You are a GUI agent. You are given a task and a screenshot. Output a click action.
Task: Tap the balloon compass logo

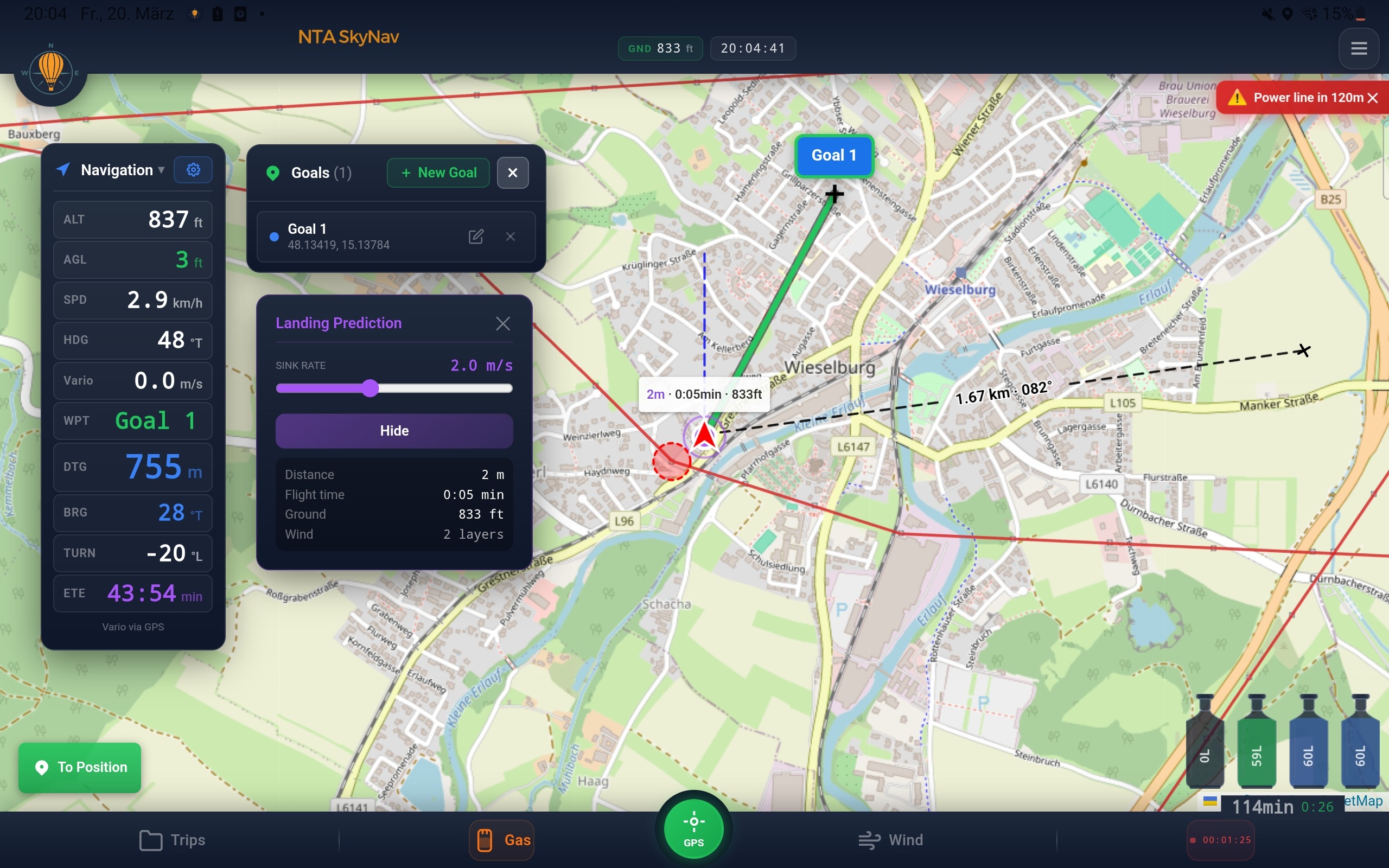click(50, 71)
